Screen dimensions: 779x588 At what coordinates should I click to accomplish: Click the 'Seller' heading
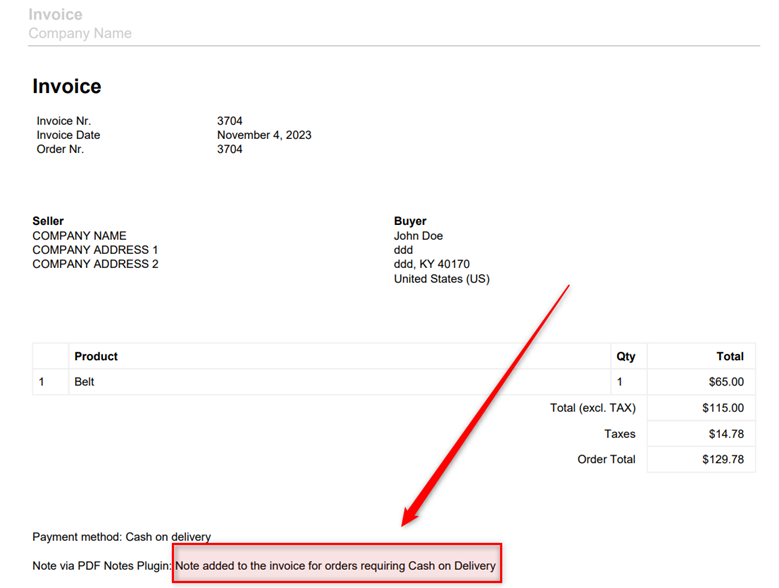[x=48, y=221]
